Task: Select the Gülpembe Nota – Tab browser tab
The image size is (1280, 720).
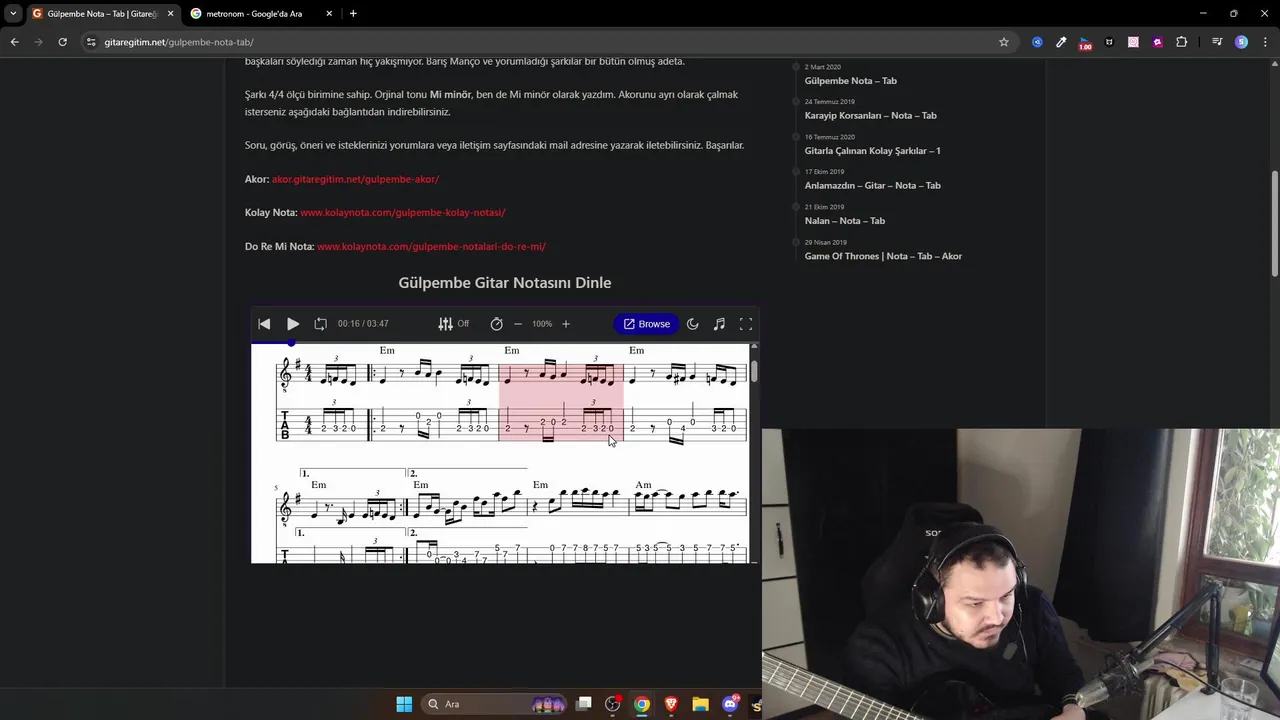Action: [x=102, y=14]
